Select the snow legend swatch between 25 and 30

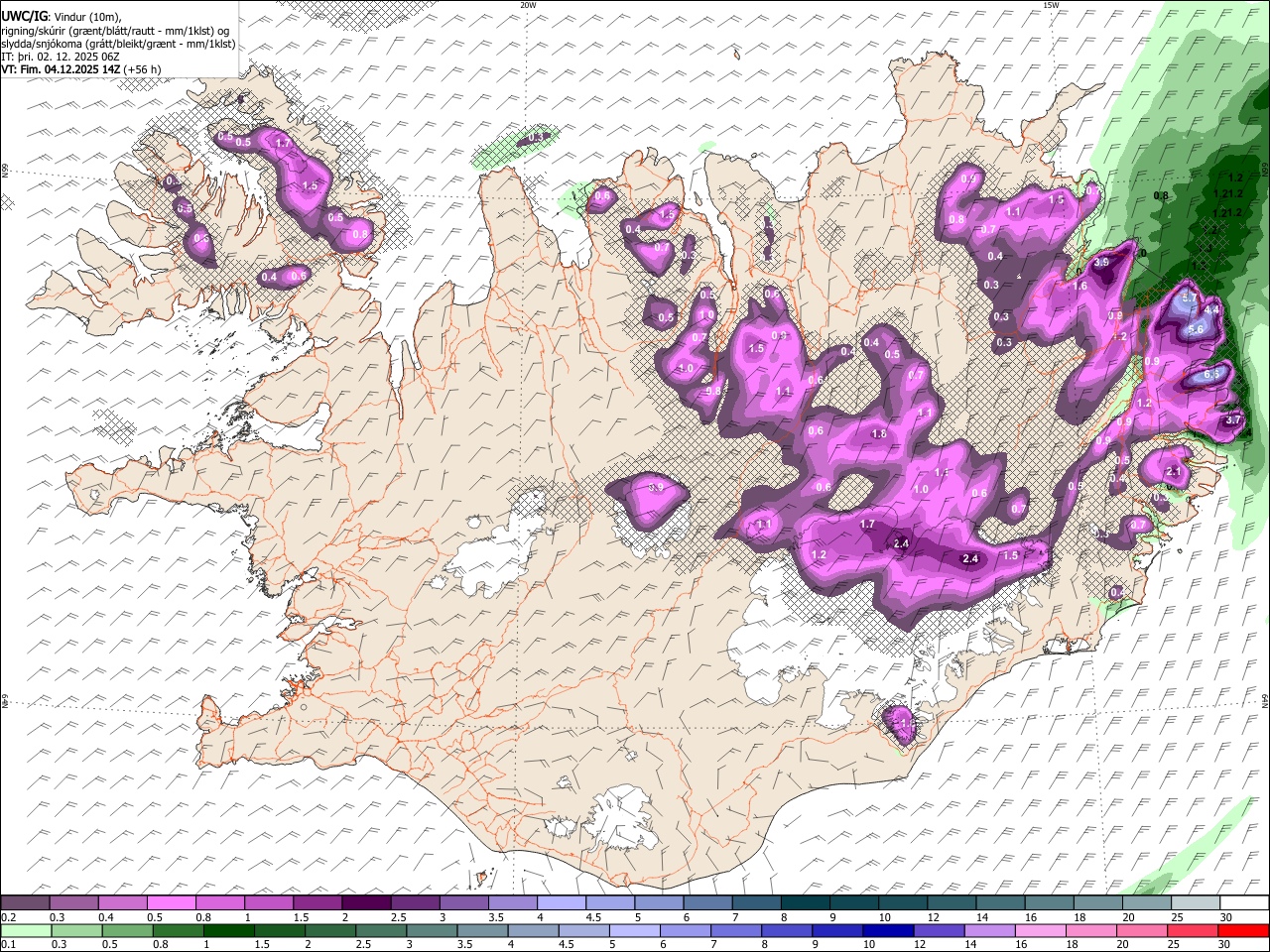(1196, 902)
